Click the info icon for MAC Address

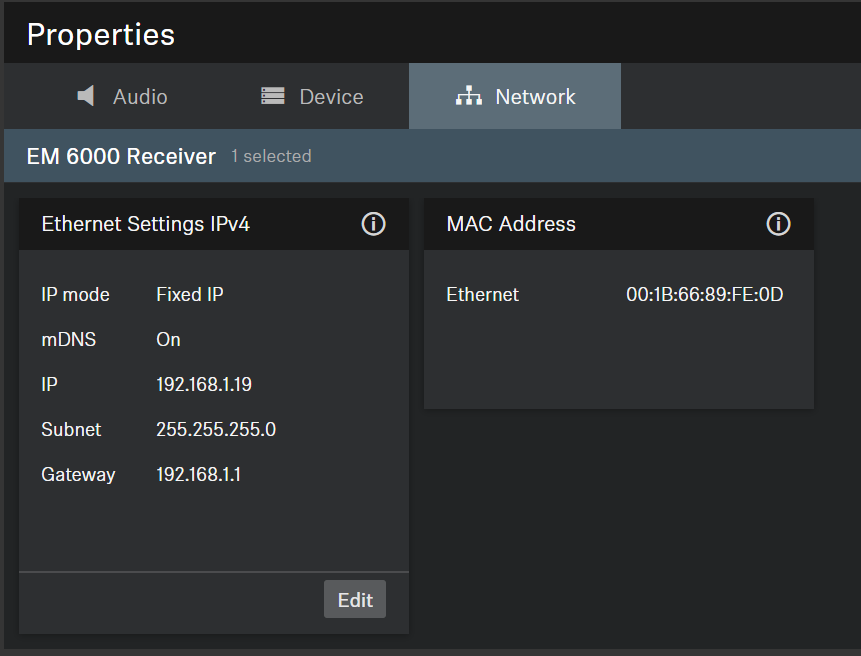pos(778,224)
